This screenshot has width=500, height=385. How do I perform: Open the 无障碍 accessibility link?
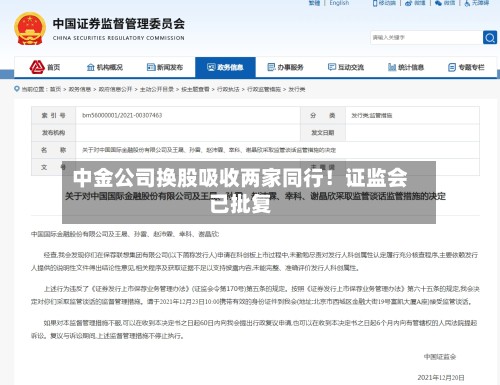(477, 3)
